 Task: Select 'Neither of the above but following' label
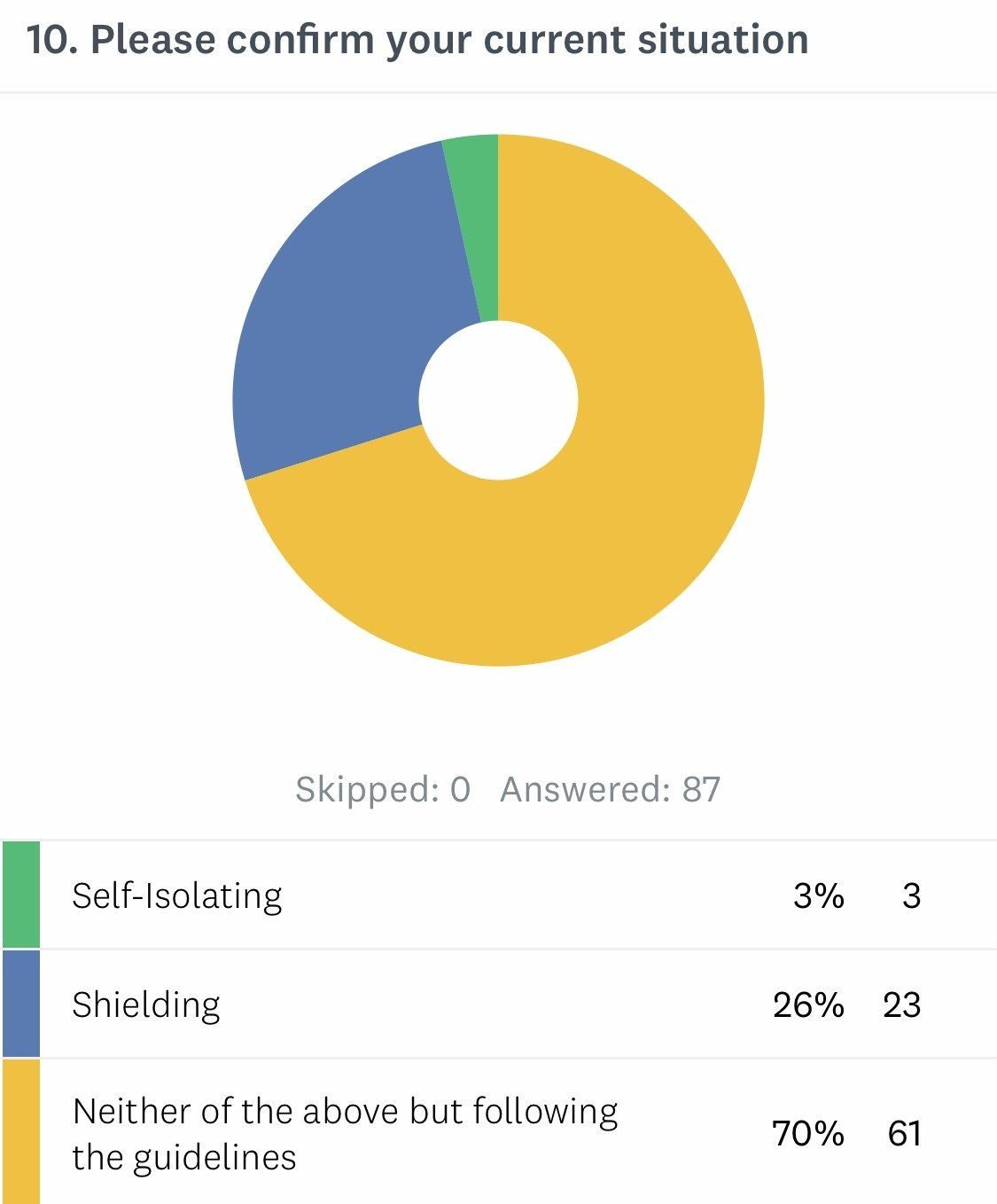346,1111
